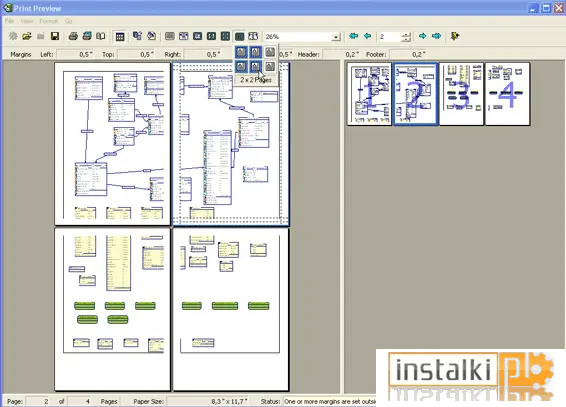Pick bottom-left cell in page grid popup

[241, 66]
